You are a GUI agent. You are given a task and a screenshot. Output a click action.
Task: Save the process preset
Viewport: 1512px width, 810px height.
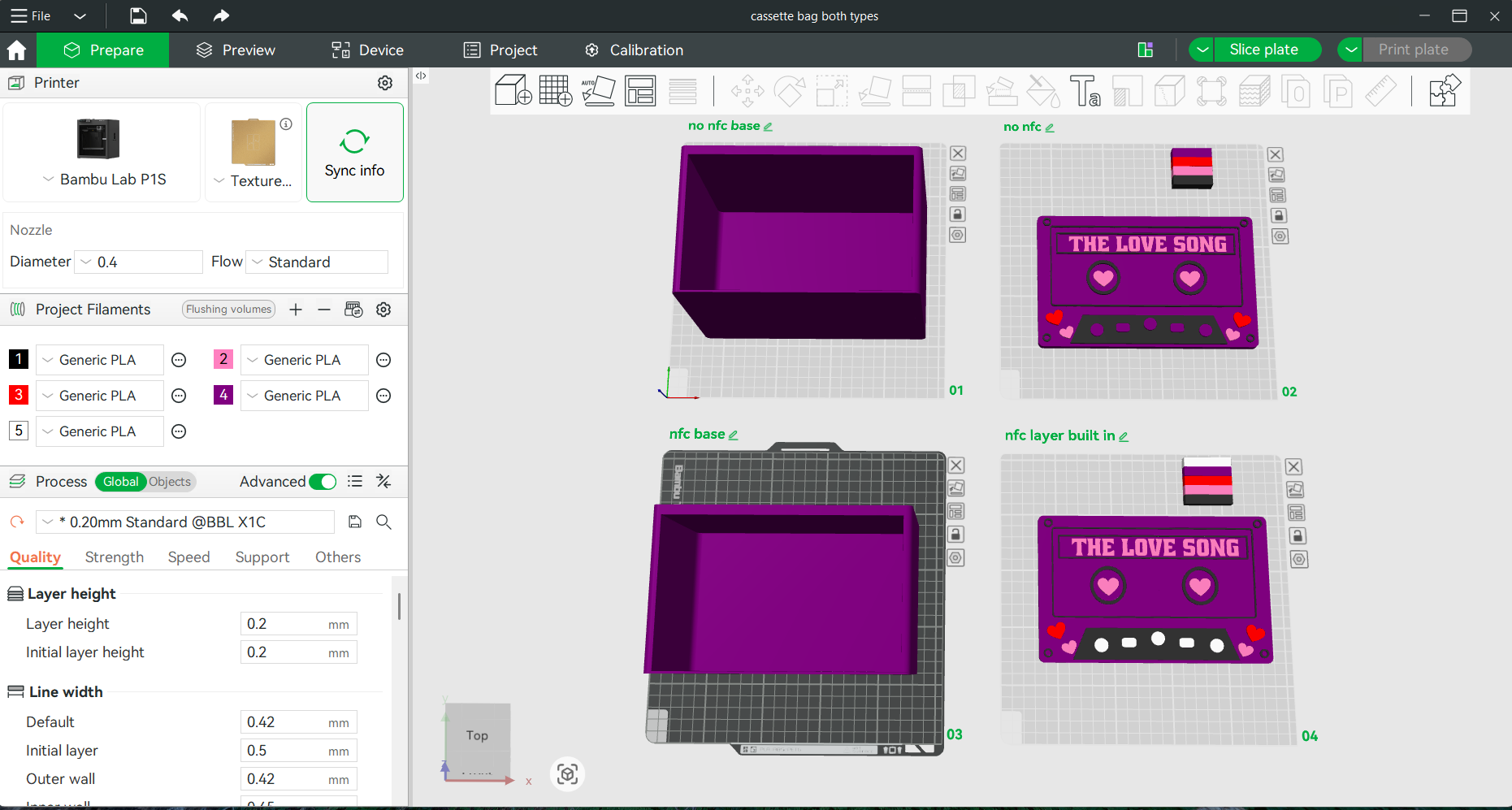355,522
